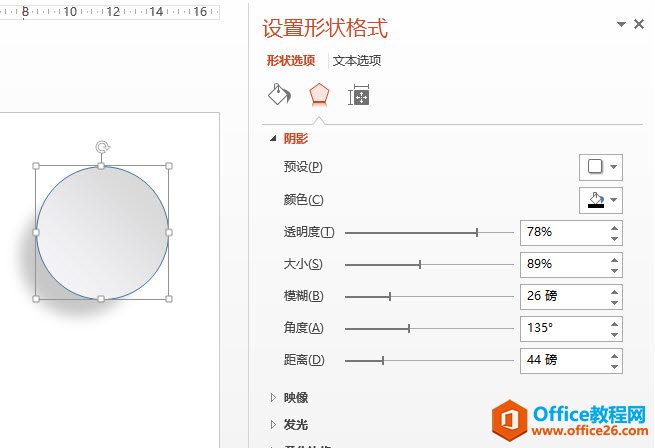Select the circle shape on the slide
This screenshot has width=655, height=448.
102,232
